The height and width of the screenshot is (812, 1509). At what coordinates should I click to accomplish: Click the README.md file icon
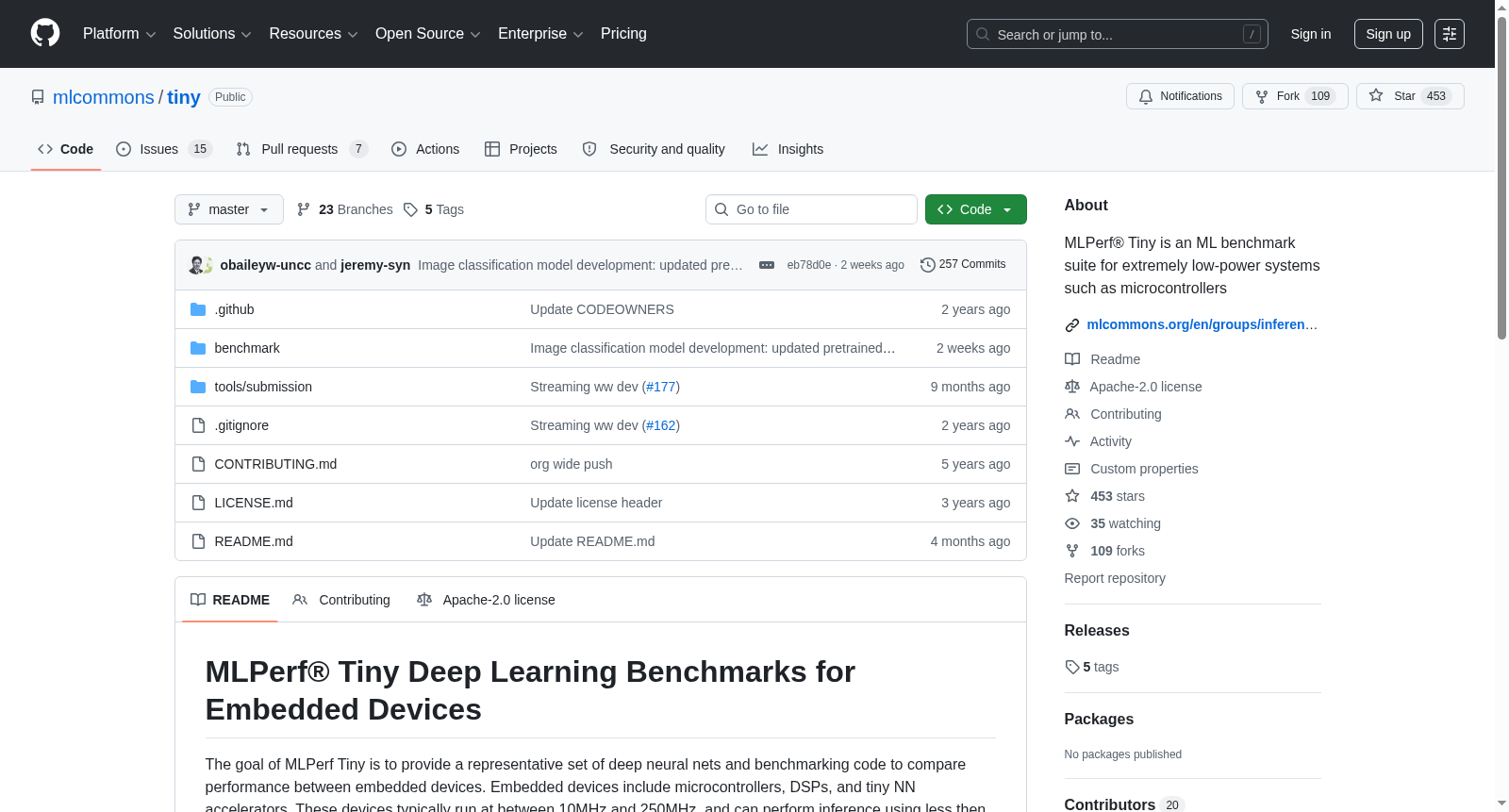(x=198, y=541)
